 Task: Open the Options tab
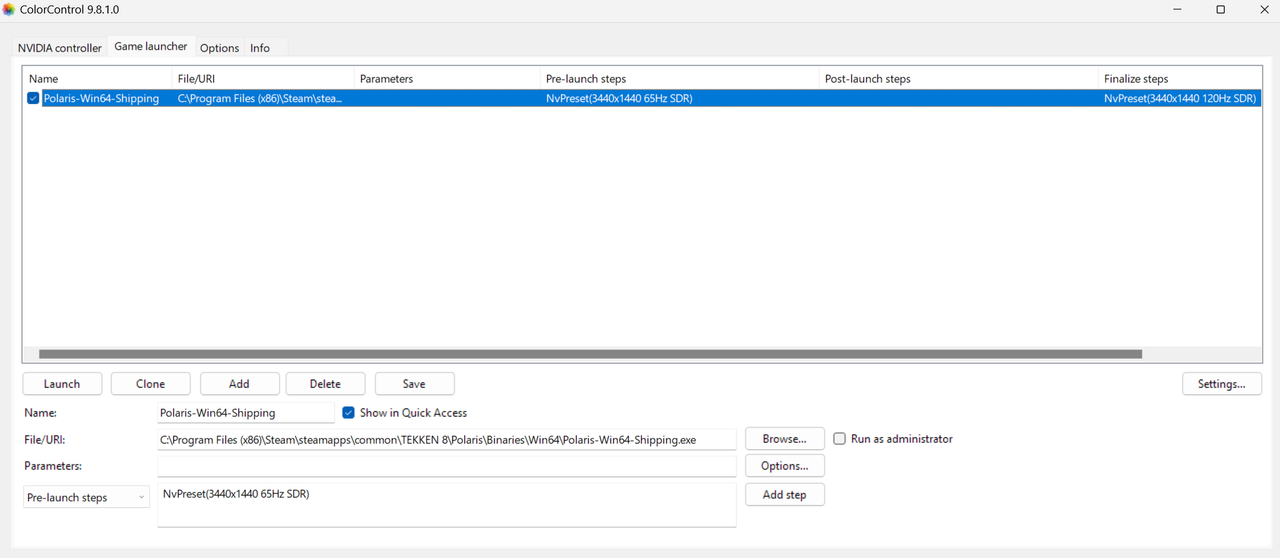(x=219, y=47)
